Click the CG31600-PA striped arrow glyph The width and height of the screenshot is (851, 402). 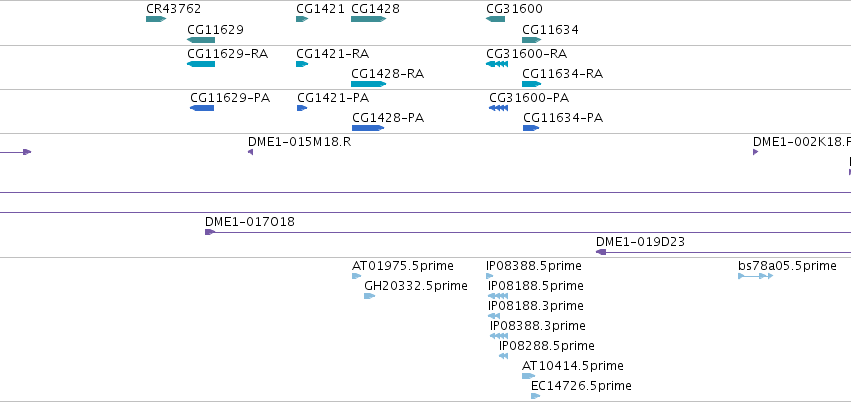pyautogui.click(x=498, y=108)
